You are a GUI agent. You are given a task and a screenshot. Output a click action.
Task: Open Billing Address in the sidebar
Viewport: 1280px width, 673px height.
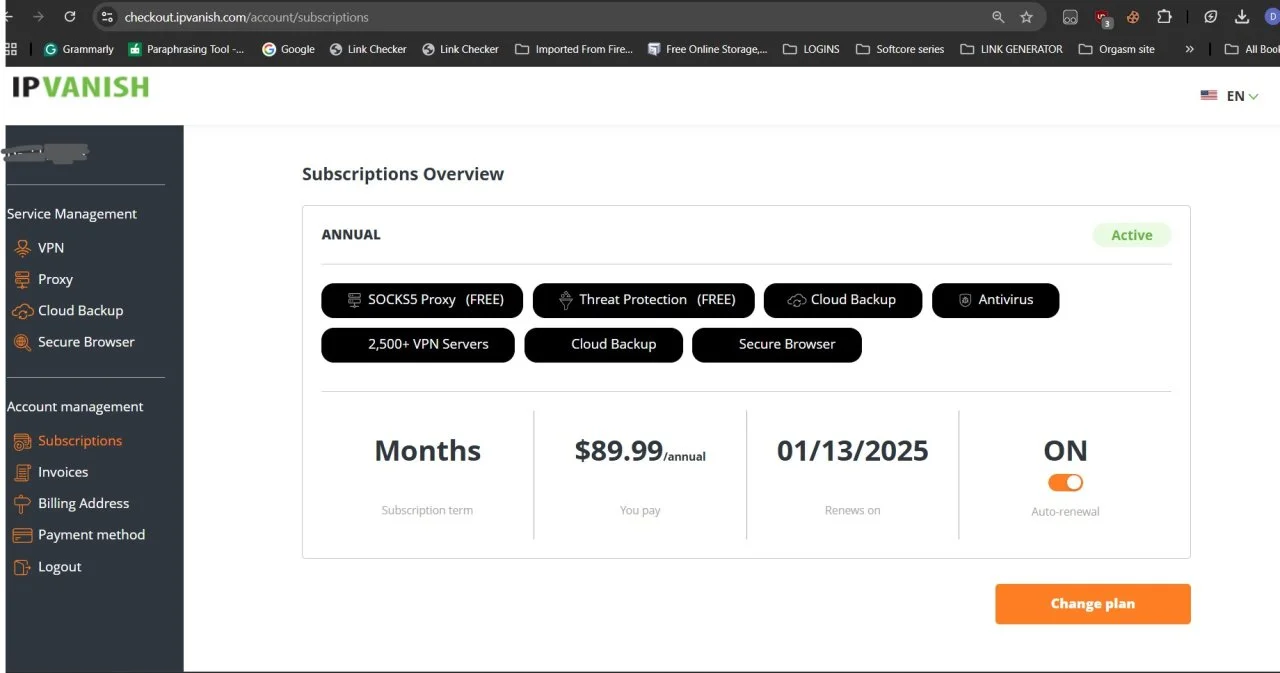(x=84, y=504)
